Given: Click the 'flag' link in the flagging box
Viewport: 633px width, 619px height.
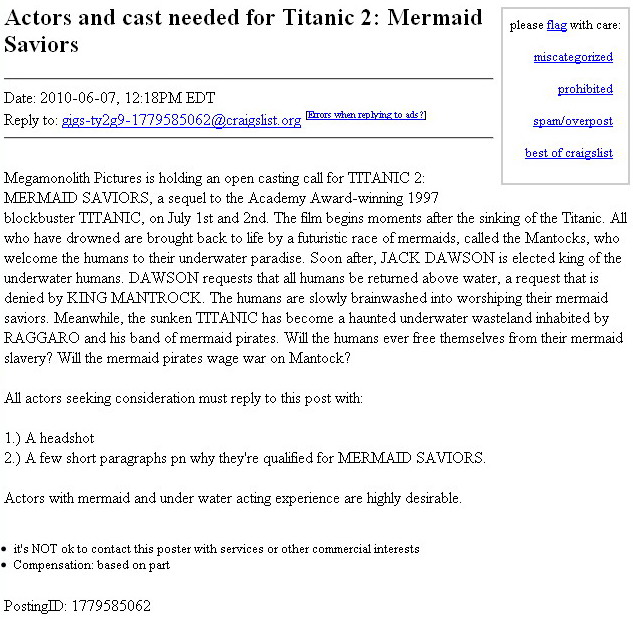Looking at the screenshot, I should [557, 25].
